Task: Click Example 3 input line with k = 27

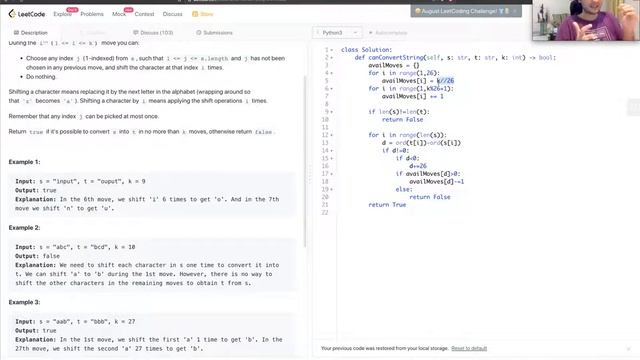Action: (75, 322)
